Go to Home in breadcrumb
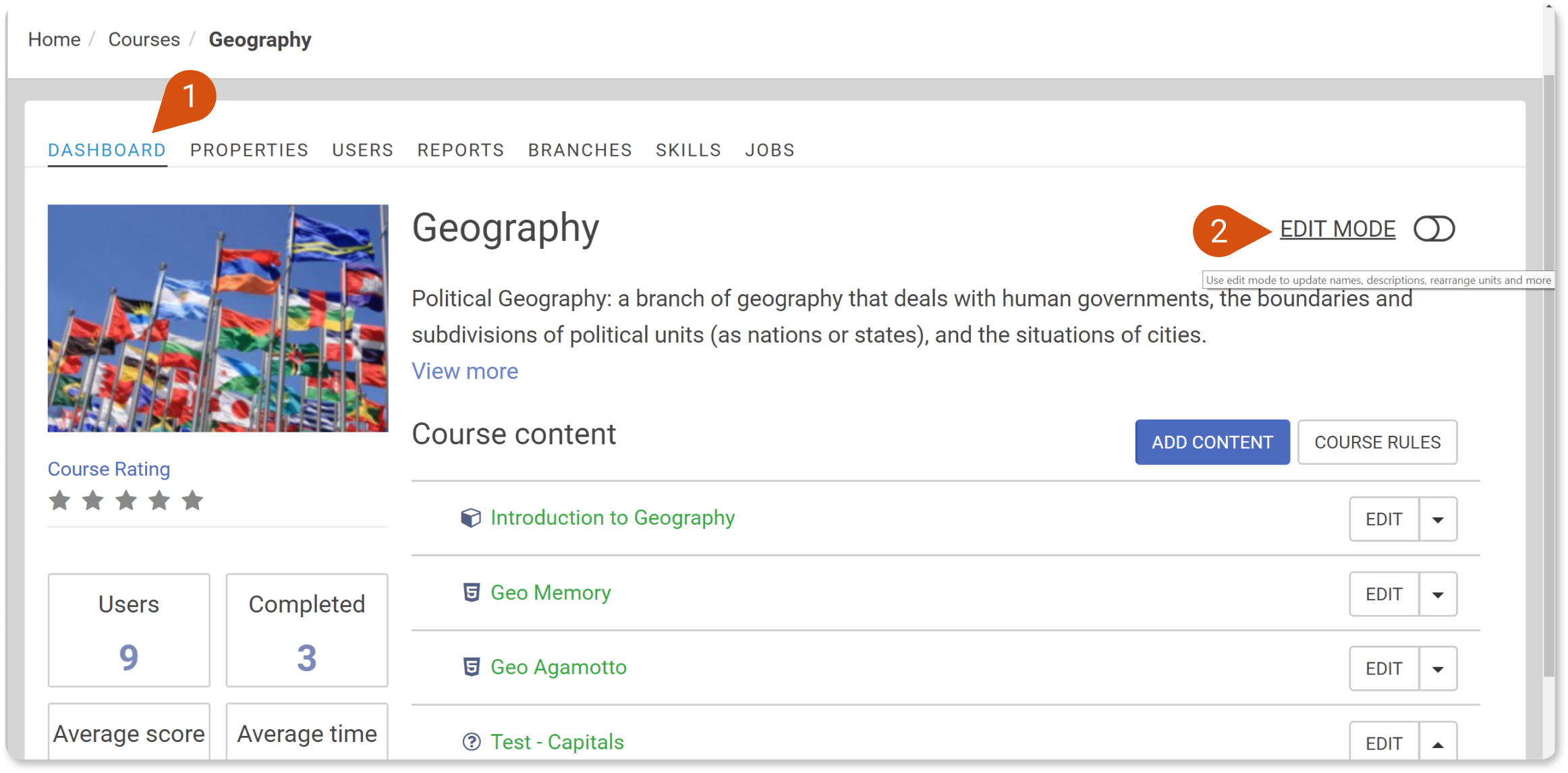1568x773 pixels. coord(54,40)
